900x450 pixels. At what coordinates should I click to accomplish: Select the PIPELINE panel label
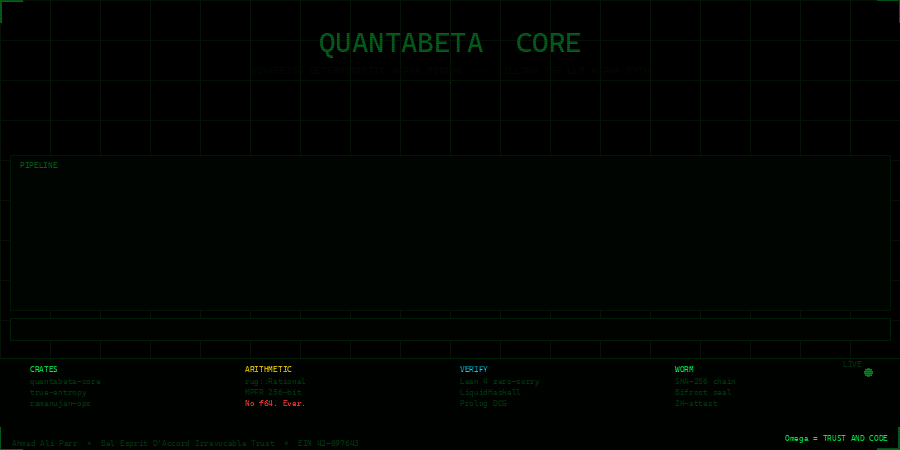tap(38, 165)
